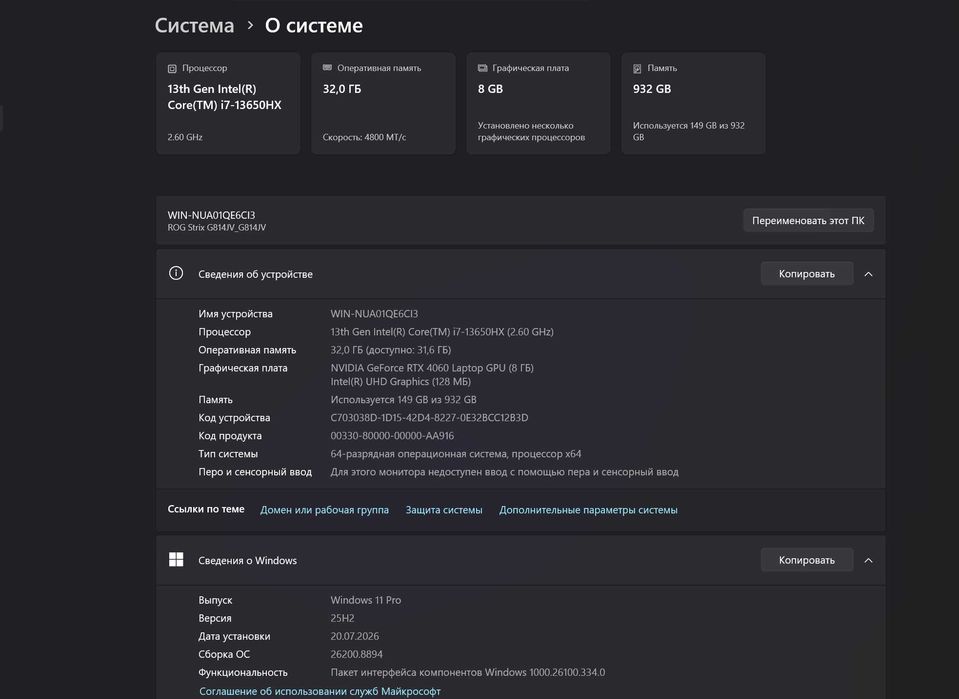This screenshot has width=959, height=699.
Task: Go back to Система breadcrumb
Action: click(x=194, y=26)
